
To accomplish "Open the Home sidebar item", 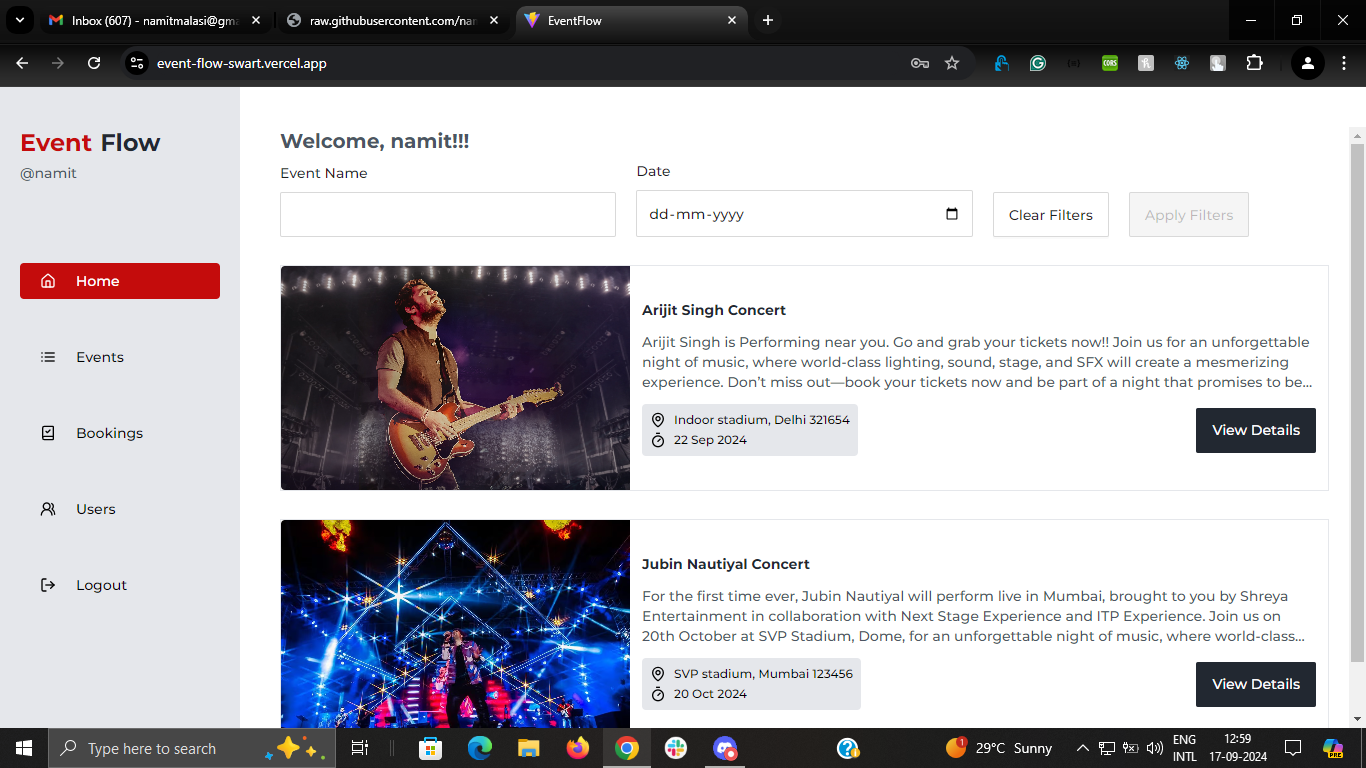I will 120,281.
